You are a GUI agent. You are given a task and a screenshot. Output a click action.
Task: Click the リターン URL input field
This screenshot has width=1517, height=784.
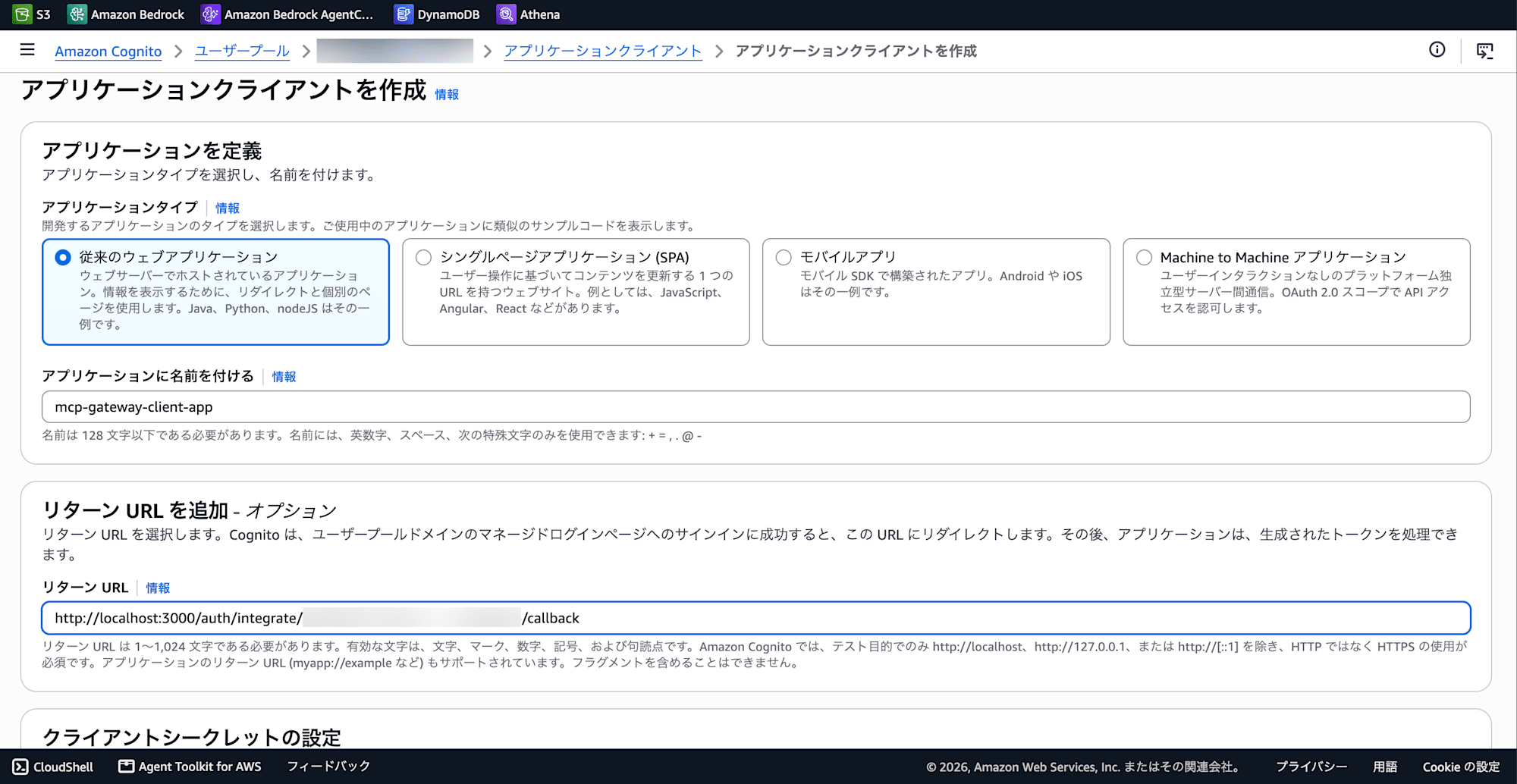pos(755,618)
